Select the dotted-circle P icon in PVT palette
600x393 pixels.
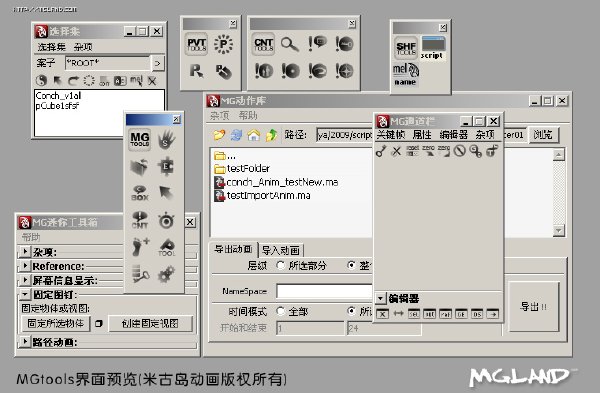(x=223, y=44)
